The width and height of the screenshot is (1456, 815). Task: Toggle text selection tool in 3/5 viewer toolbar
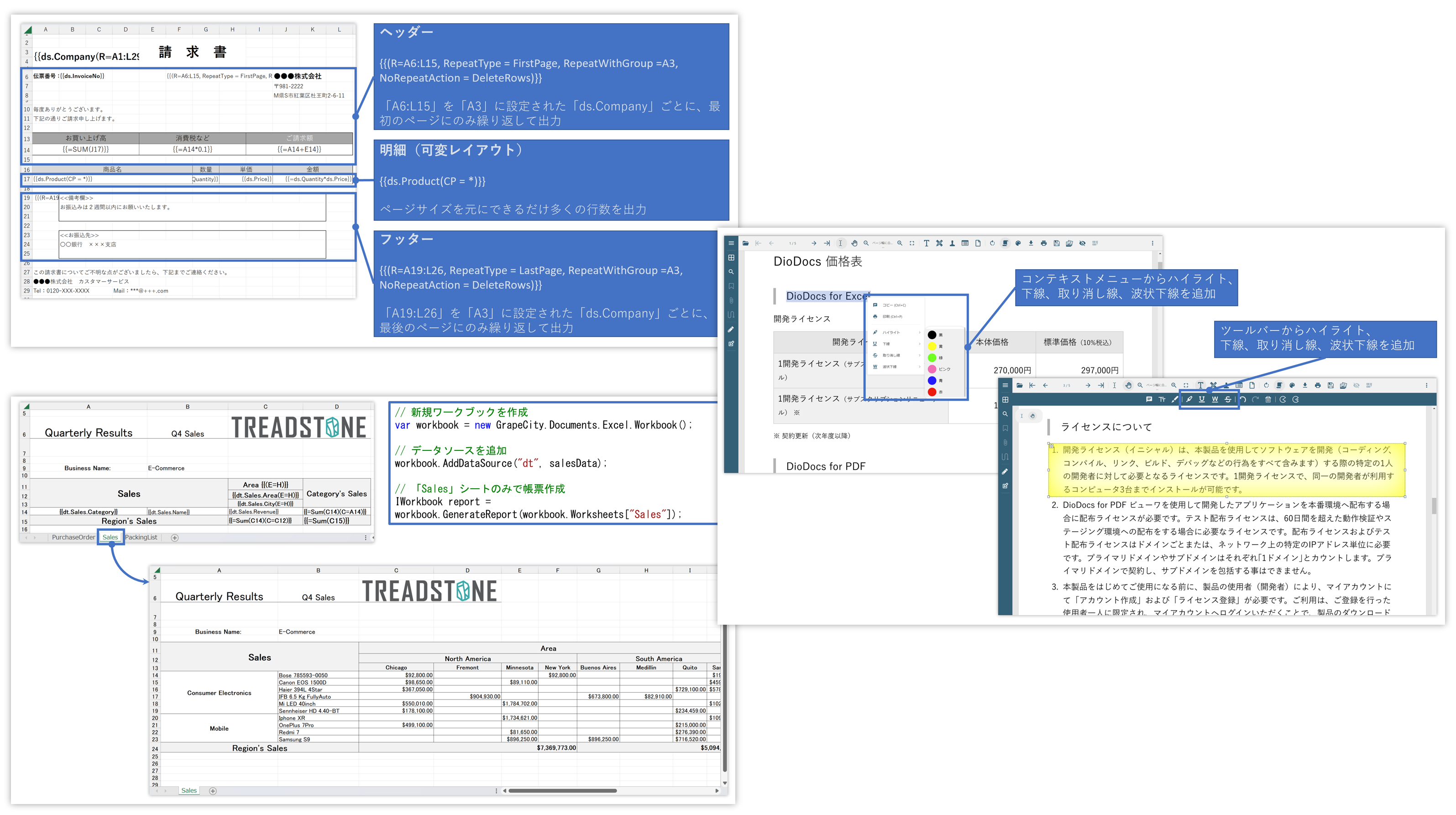(1115, 386)
